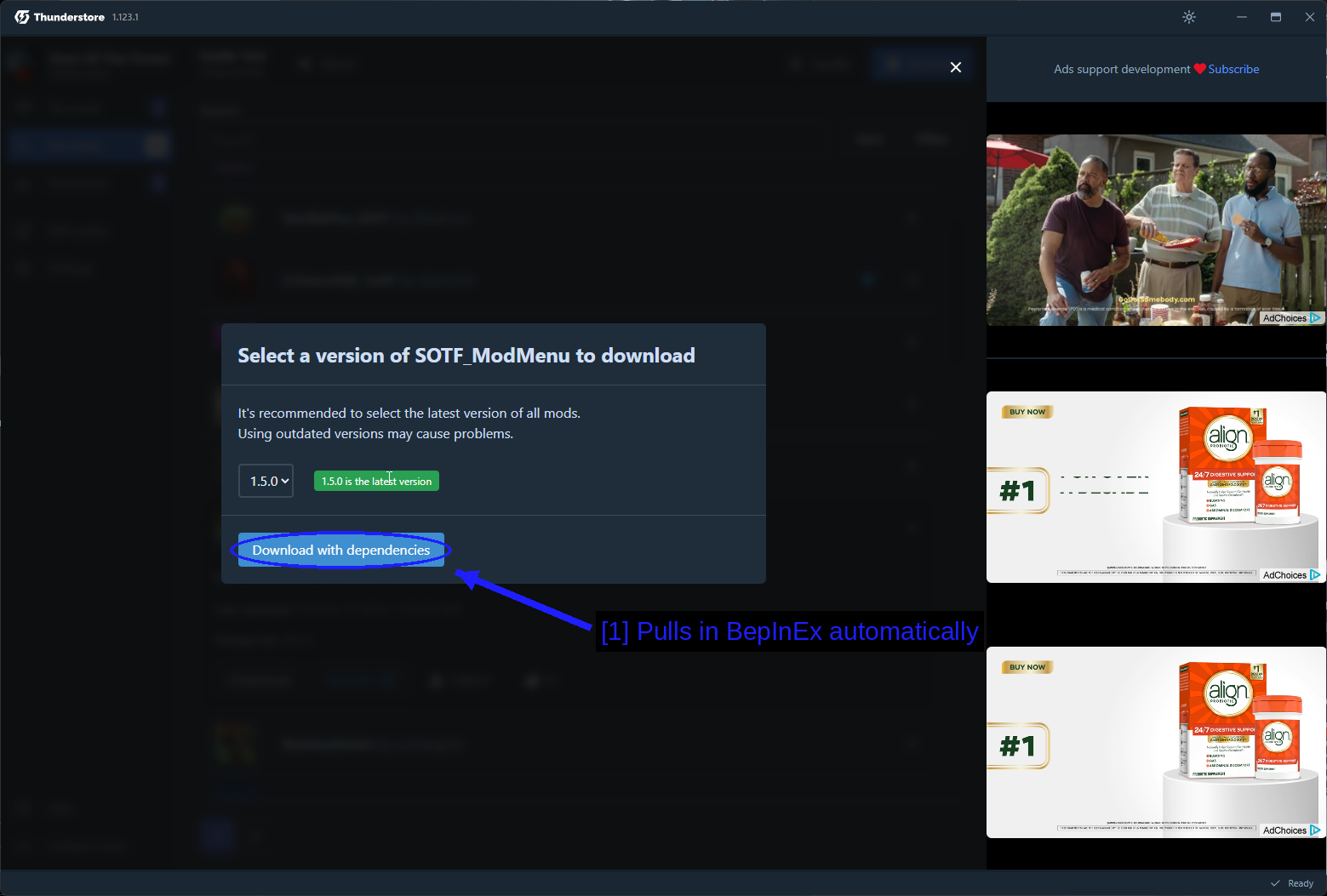Toggle the light/dark theme sun icon
The image size is (1327, 896).
(x=1189, y=17)
